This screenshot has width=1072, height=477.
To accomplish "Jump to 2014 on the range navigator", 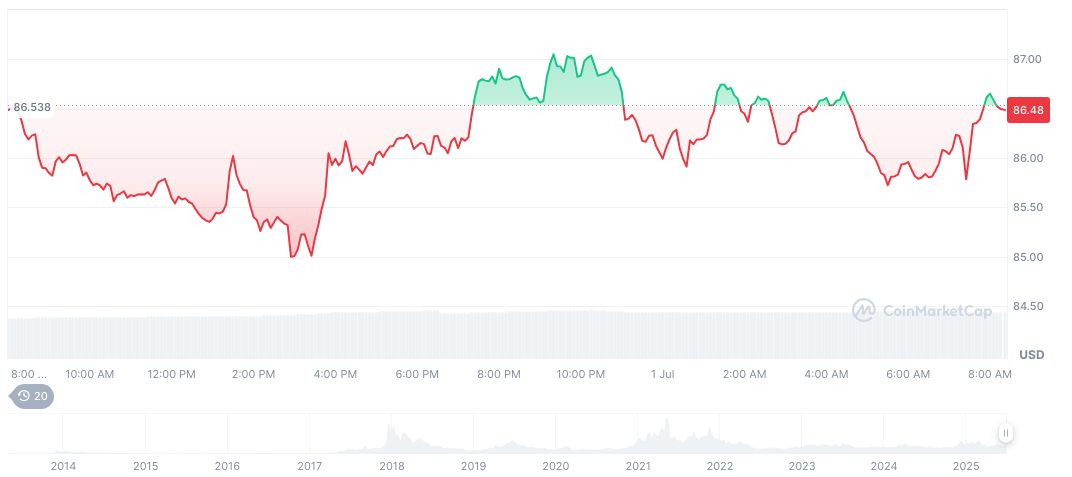I will (x=63, y=466).
